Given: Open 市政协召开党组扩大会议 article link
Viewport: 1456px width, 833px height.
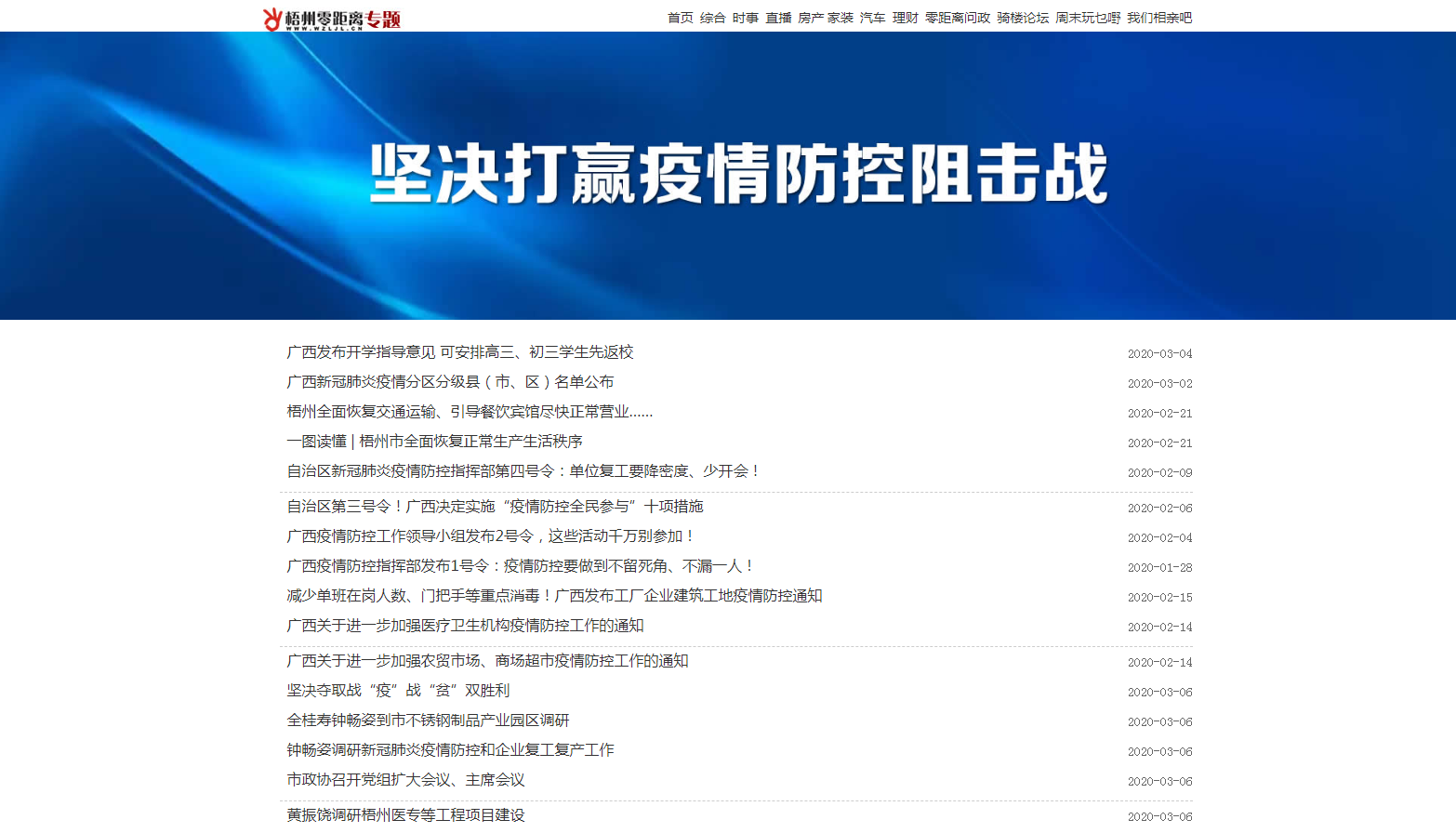Looking at the screenshot, I should [405, 780].
